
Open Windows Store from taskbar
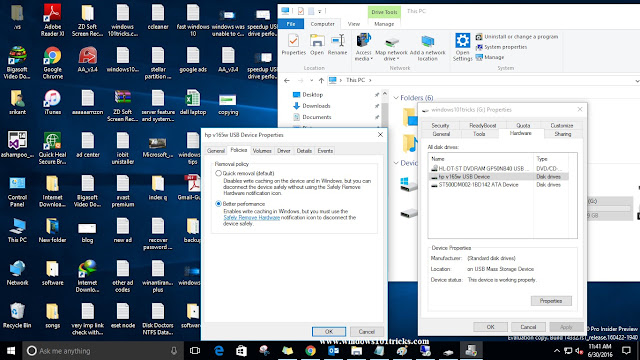coord(241,351)
